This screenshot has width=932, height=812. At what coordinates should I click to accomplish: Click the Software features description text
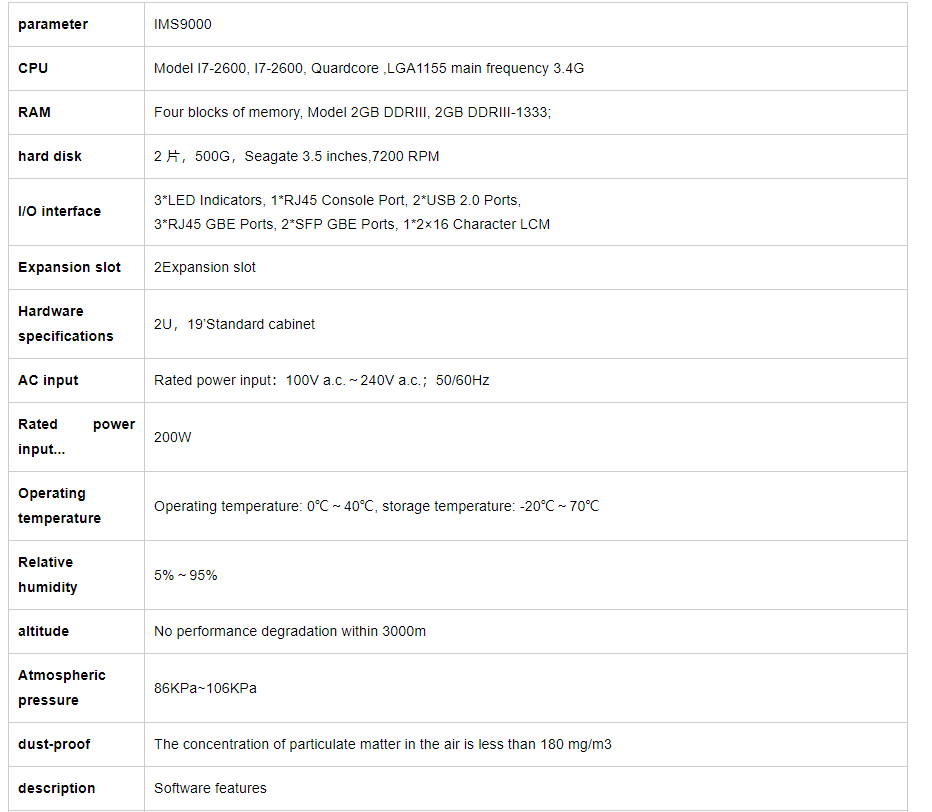click(210, 788)
